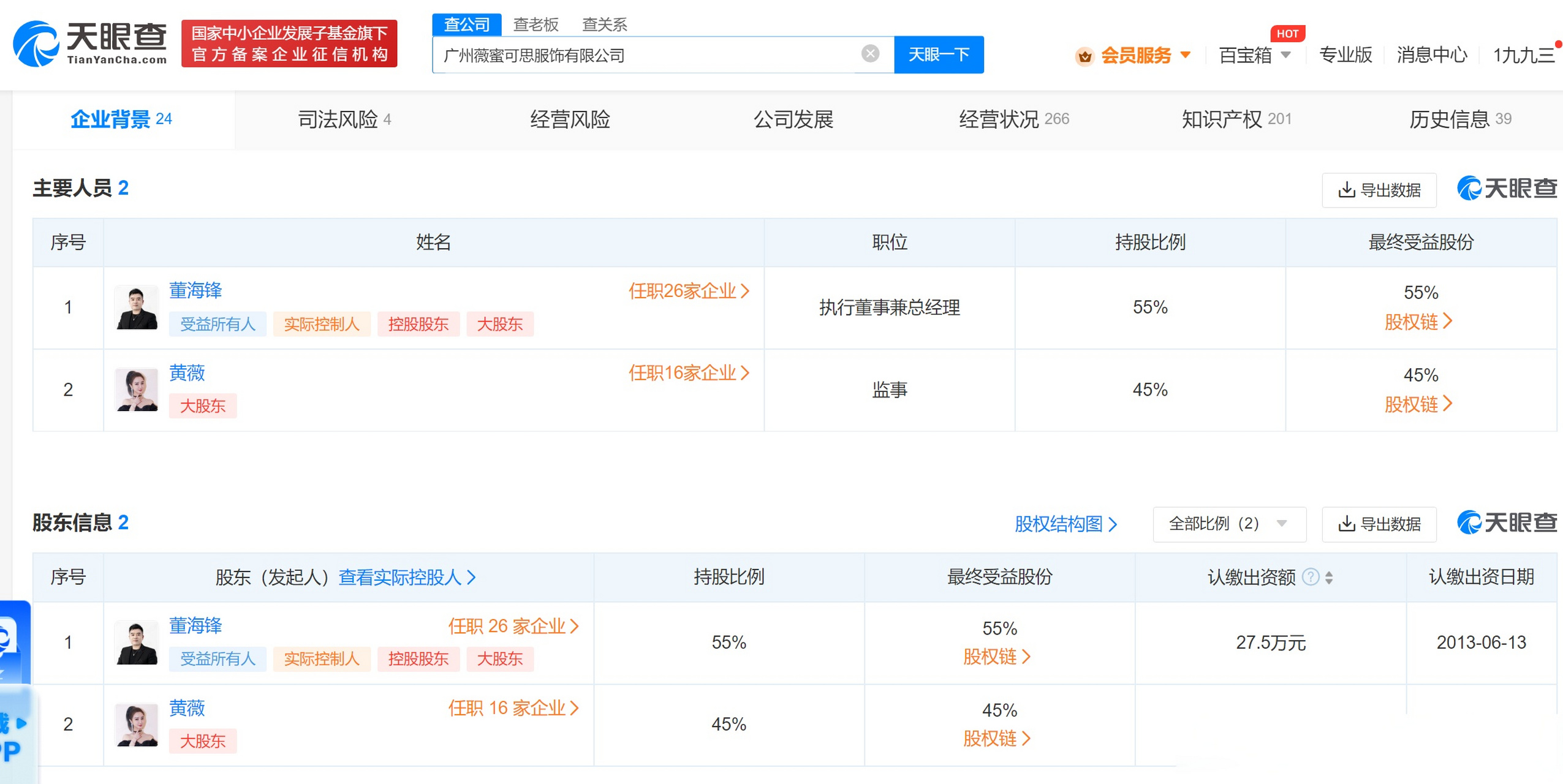Switch to the 经营风险 tab
1563x784 pixels.
pos(570,119)
